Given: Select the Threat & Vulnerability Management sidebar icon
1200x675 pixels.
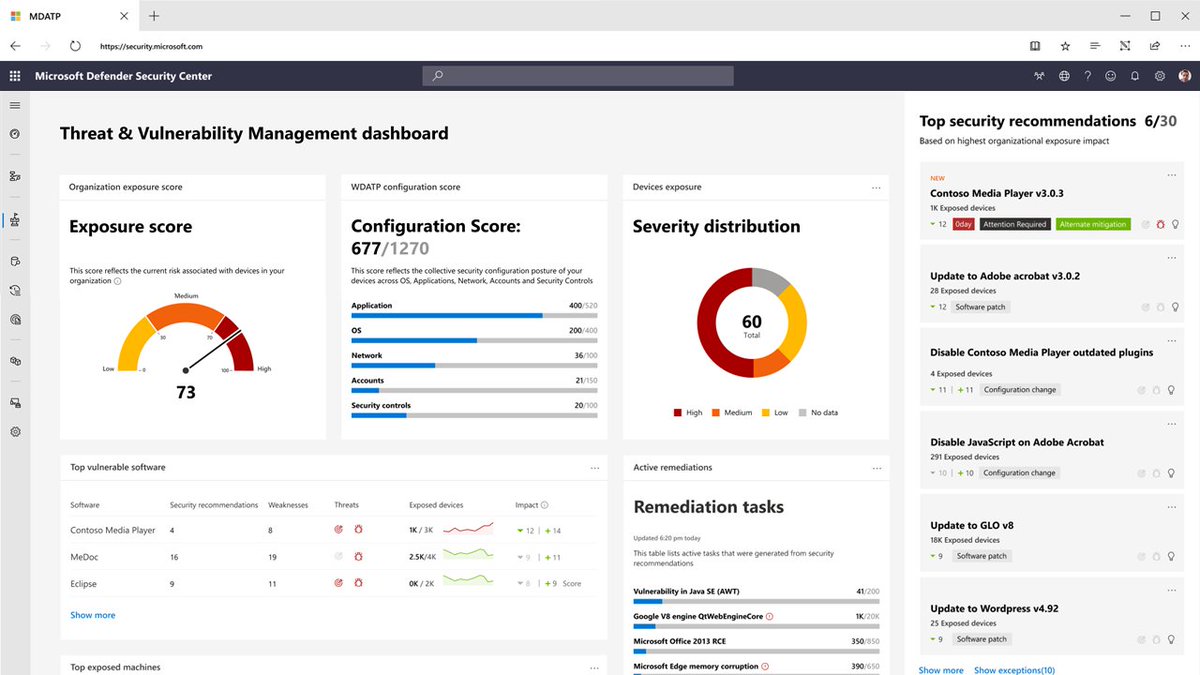Looking at the screenshot, I should click(15, 221).
